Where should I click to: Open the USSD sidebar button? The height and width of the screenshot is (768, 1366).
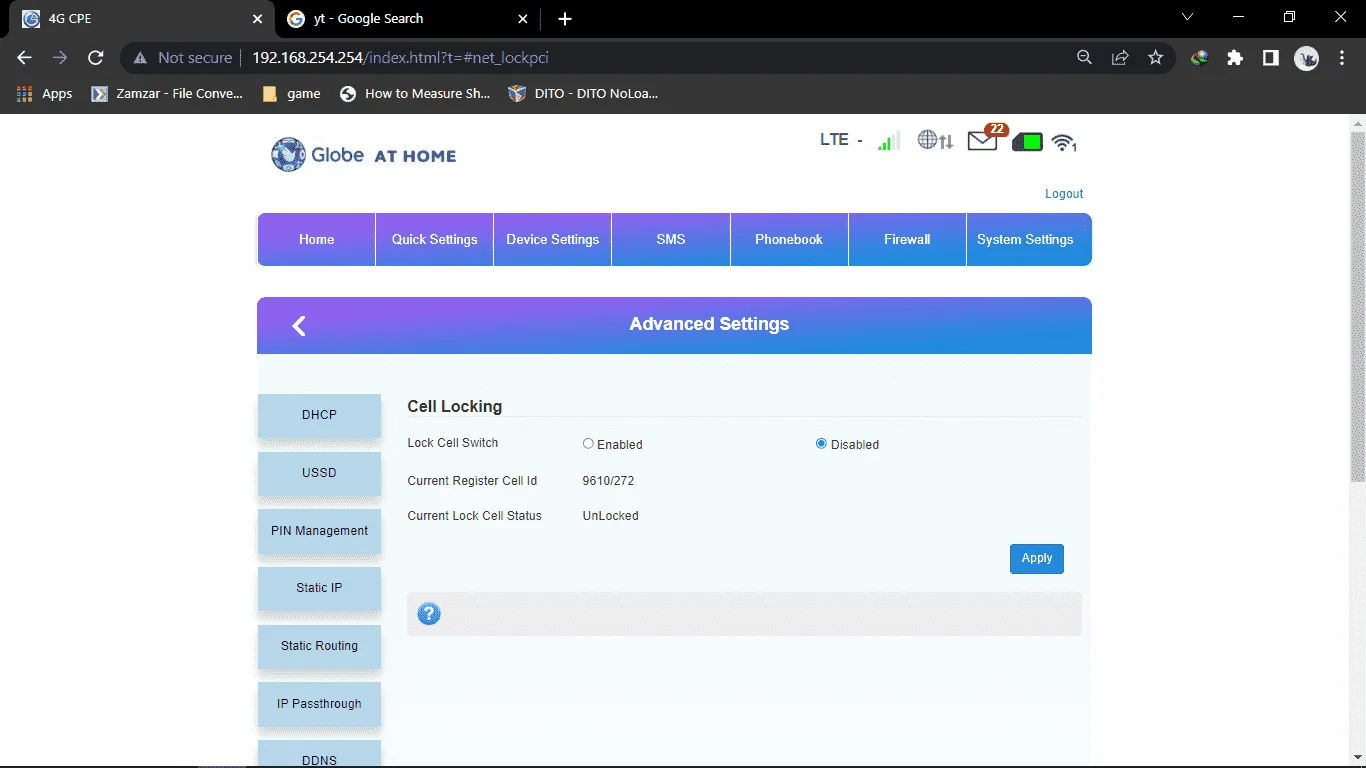pos(319,473)
